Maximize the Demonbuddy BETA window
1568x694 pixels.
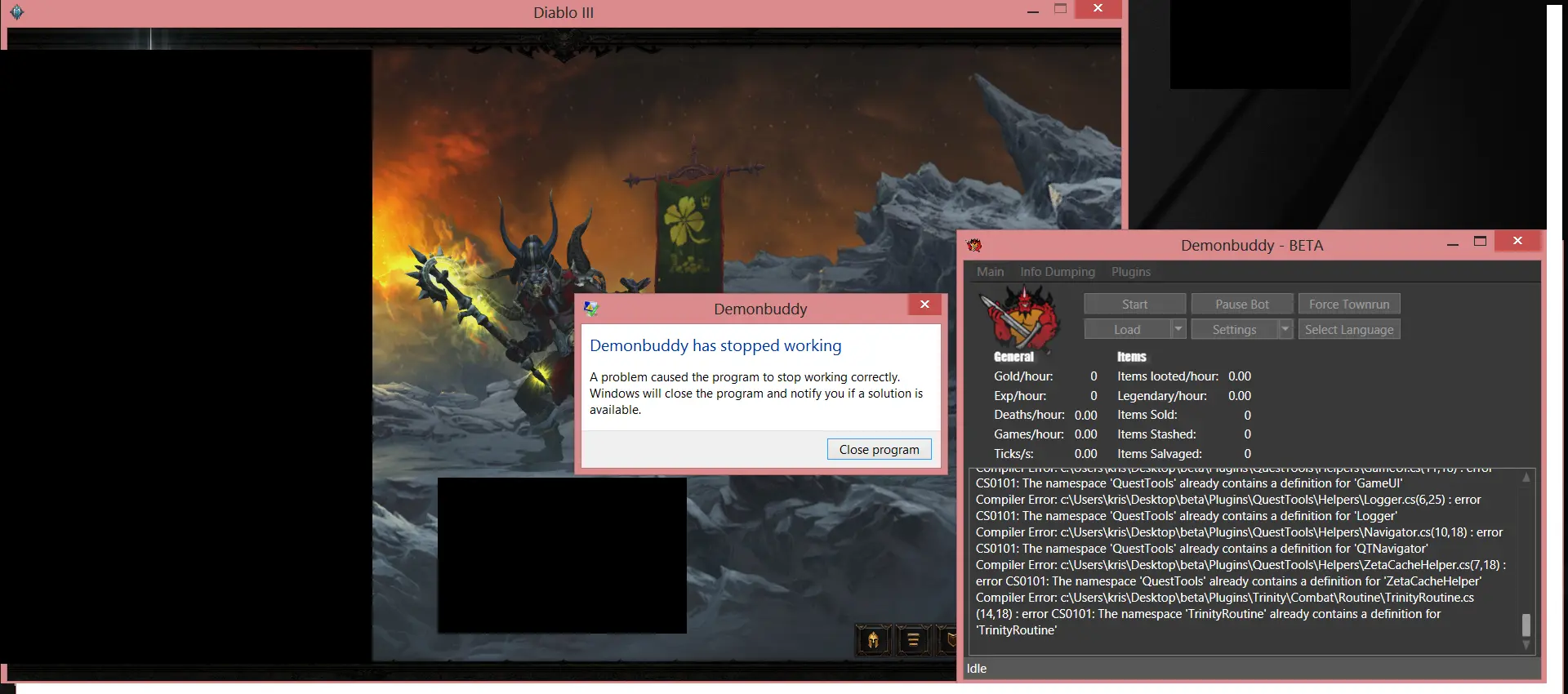1480,241
